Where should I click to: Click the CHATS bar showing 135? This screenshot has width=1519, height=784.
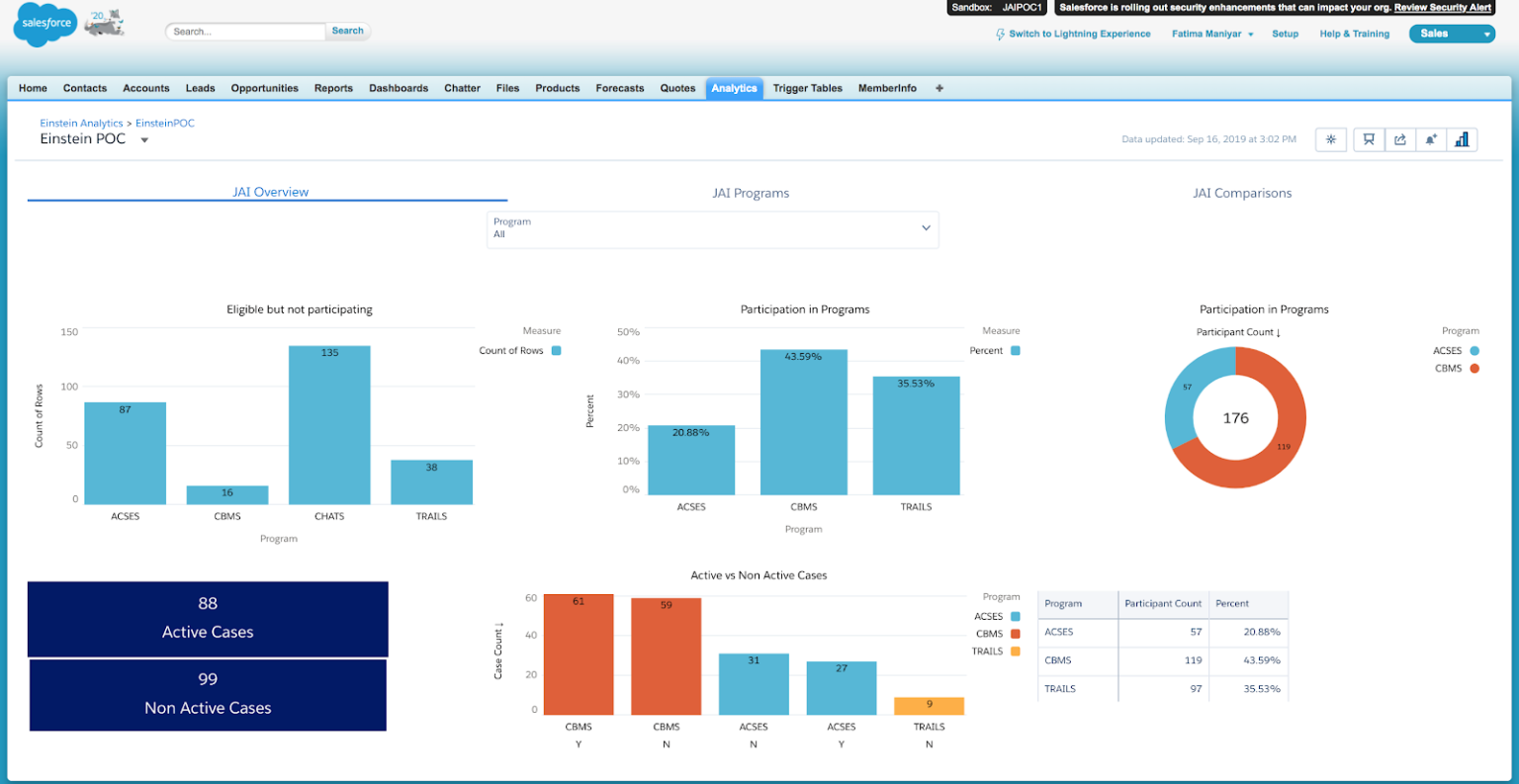329,425
